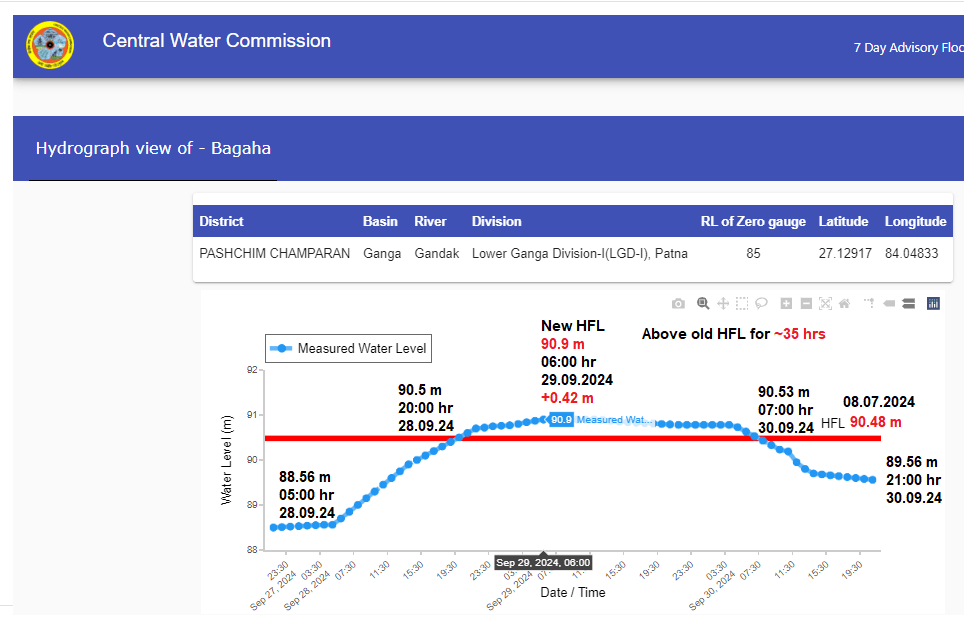Select the Zoom tool in chart toolbar
The image size is (964, 644).
tap(703, 303)
